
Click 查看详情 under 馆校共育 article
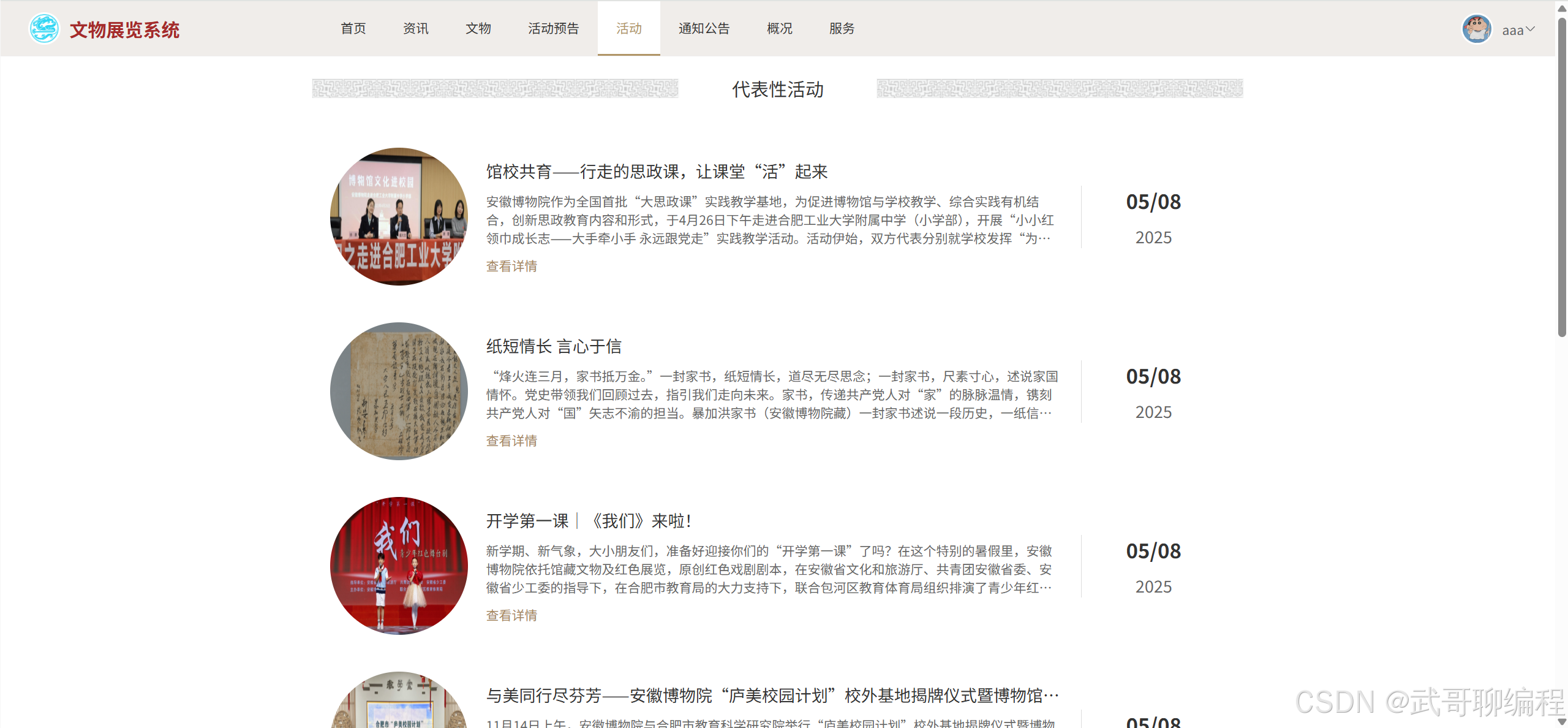point(511,267)
